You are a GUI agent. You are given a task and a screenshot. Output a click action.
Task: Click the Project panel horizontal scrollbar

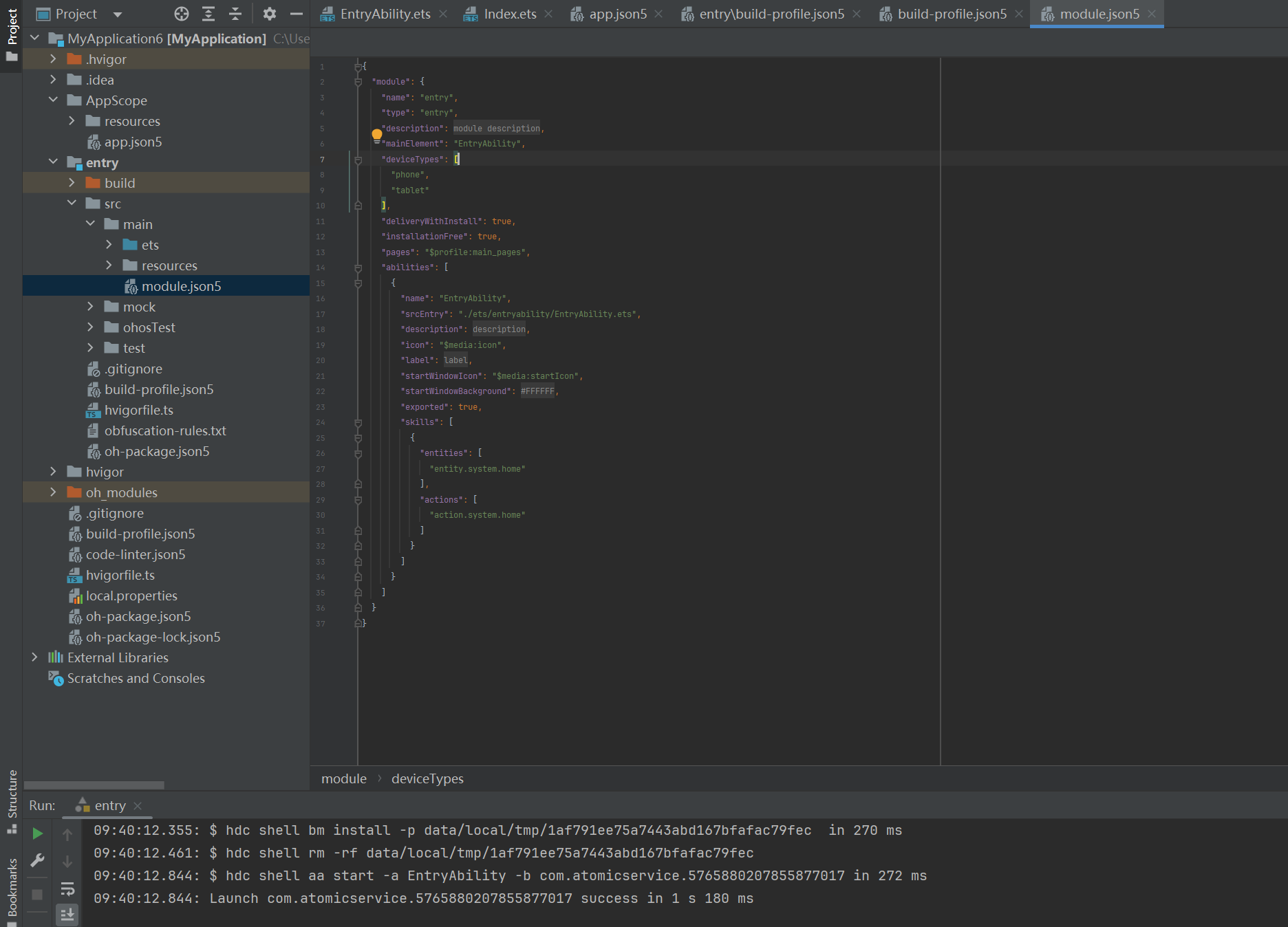coord(94,785)
